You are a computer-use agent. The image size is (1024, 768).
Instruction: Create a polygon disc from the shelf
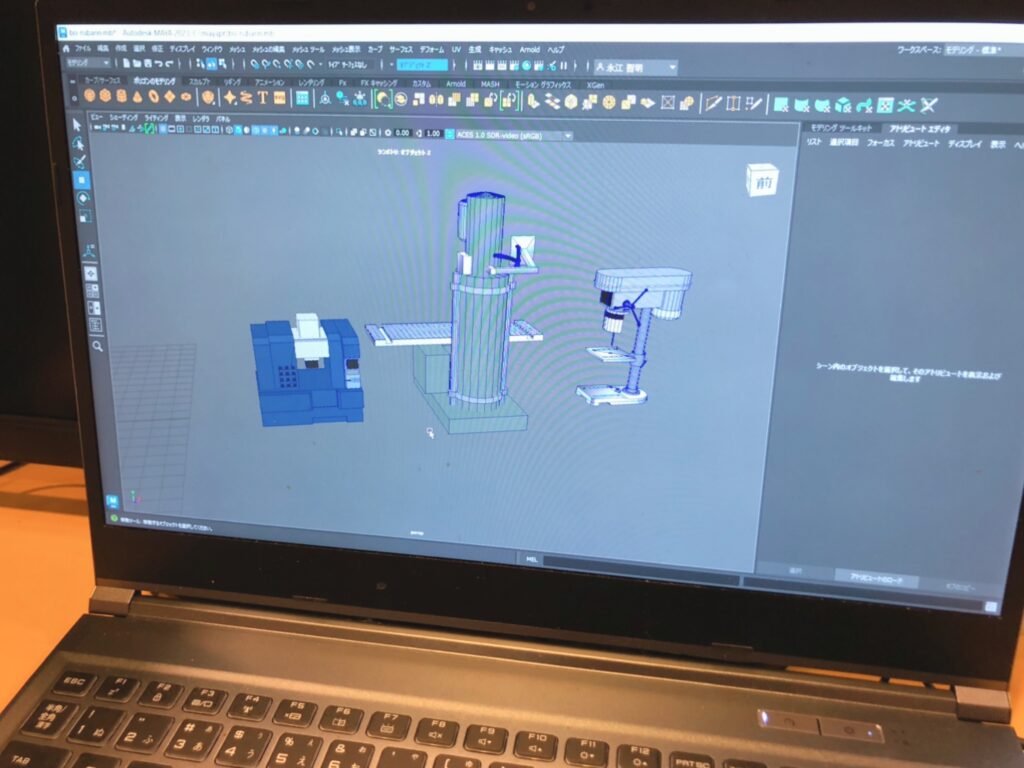pyautogui.click(x=186, y=97)
